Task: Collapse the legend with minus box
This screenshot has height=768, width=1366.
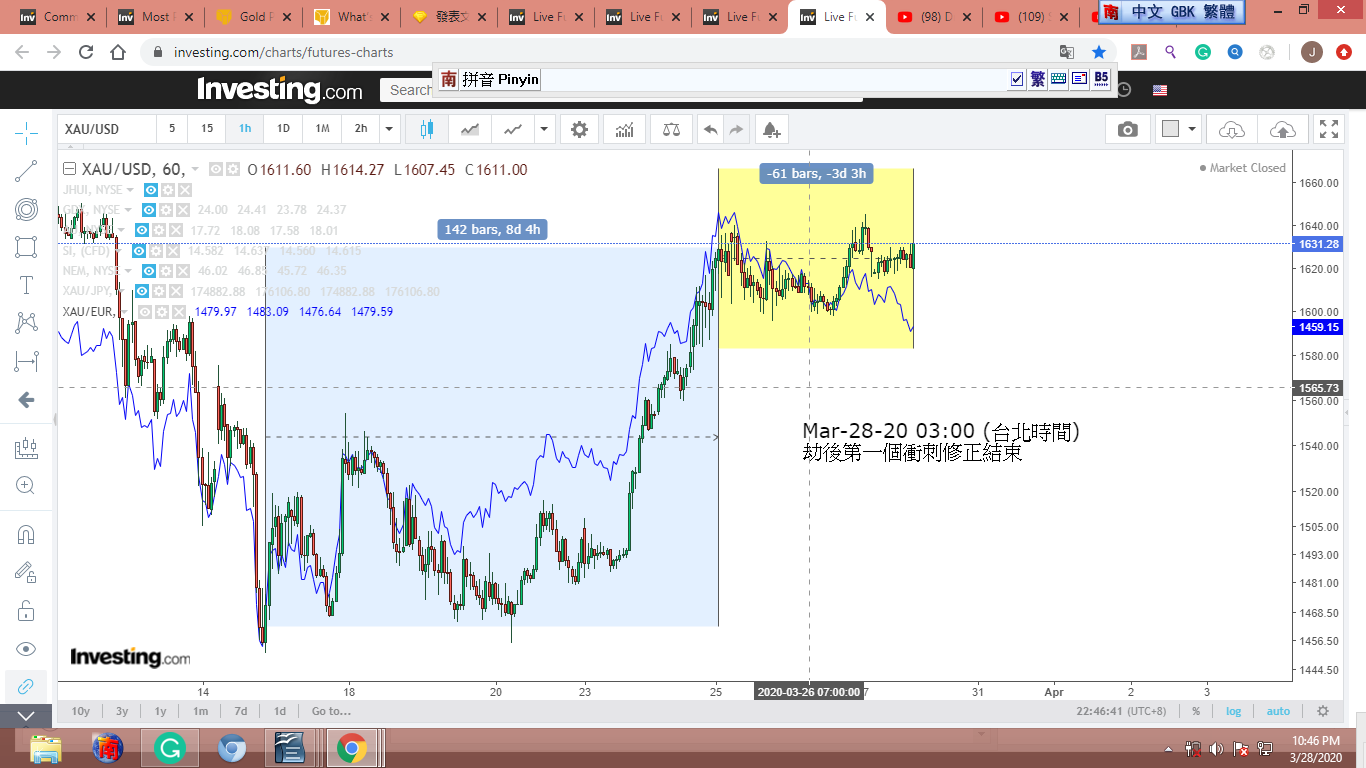Action: click(69, 169)
